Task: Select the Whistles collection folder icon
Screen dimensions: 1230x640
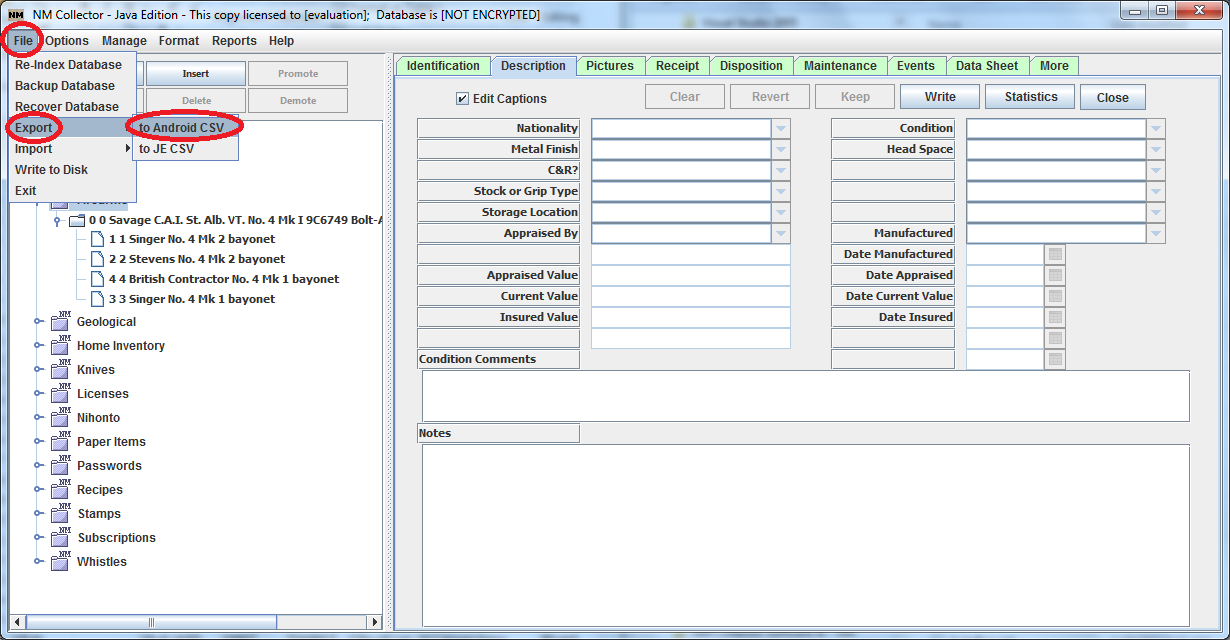Action: tap(59, 561)
